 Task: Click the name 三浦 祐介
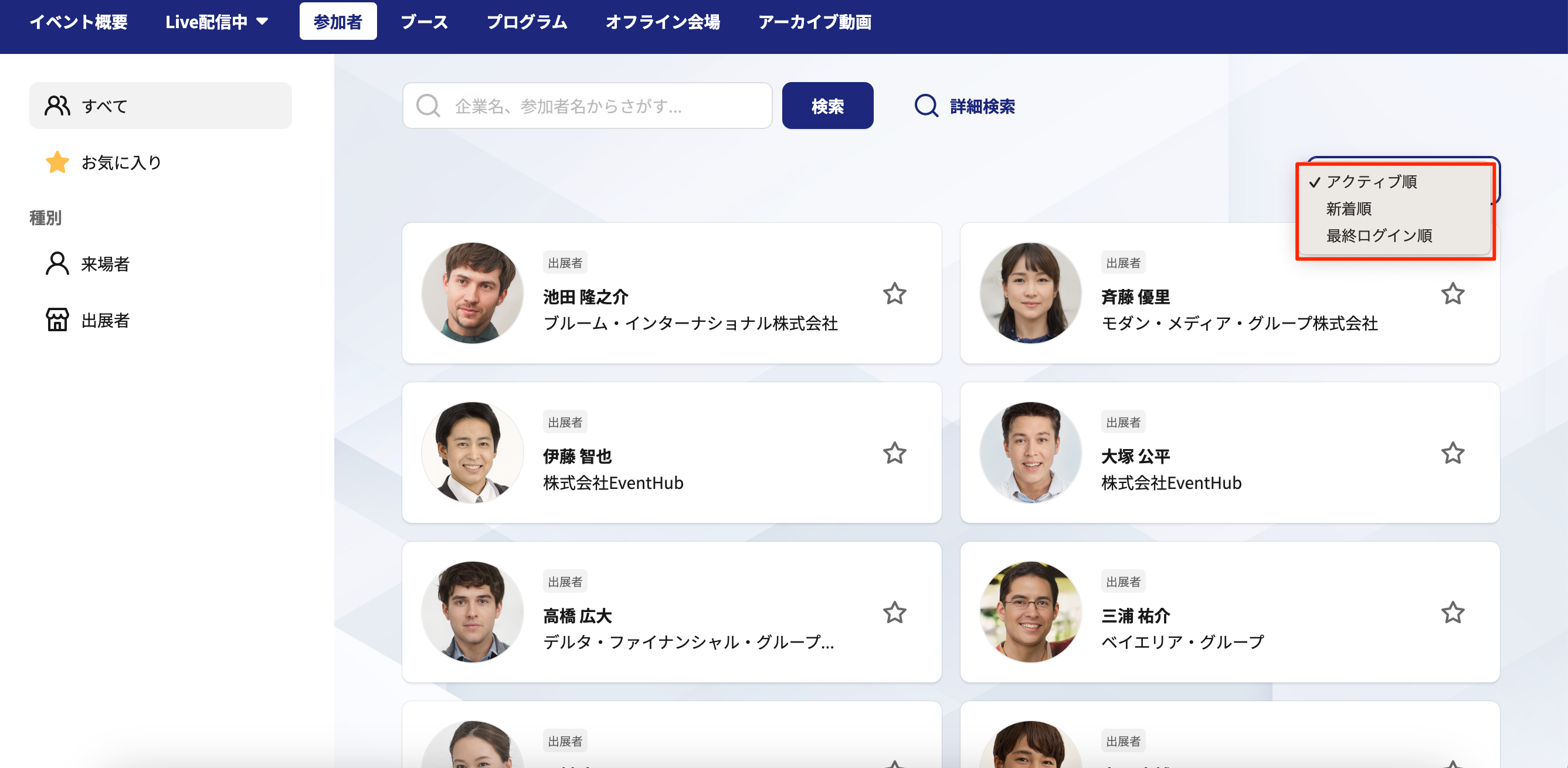click(x=1135, y=616)
